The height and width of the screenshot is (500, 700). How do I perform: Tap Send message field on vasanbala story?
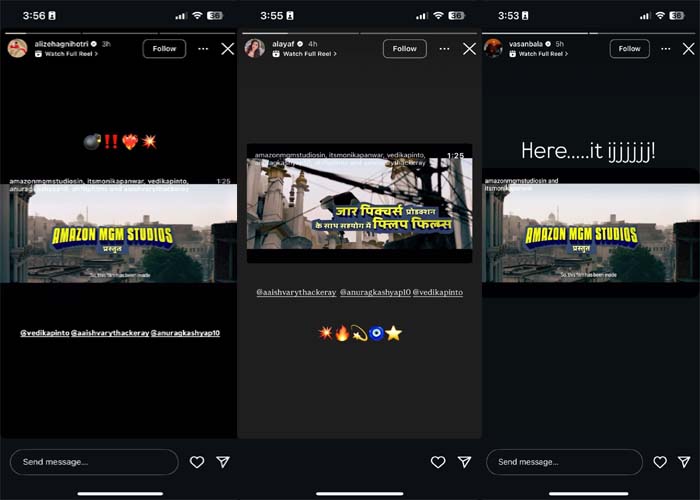pos(564,462)
